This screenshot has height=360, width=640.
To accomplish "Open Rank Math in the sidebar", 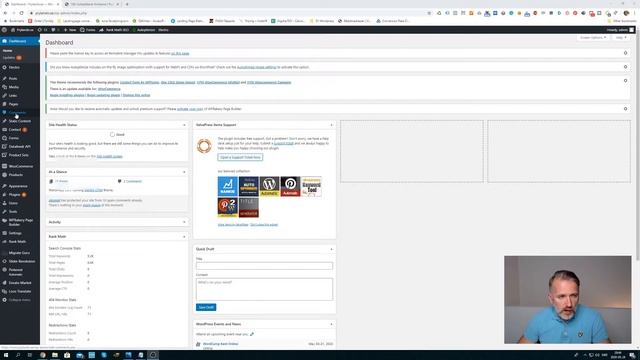I will coord(17,242).
